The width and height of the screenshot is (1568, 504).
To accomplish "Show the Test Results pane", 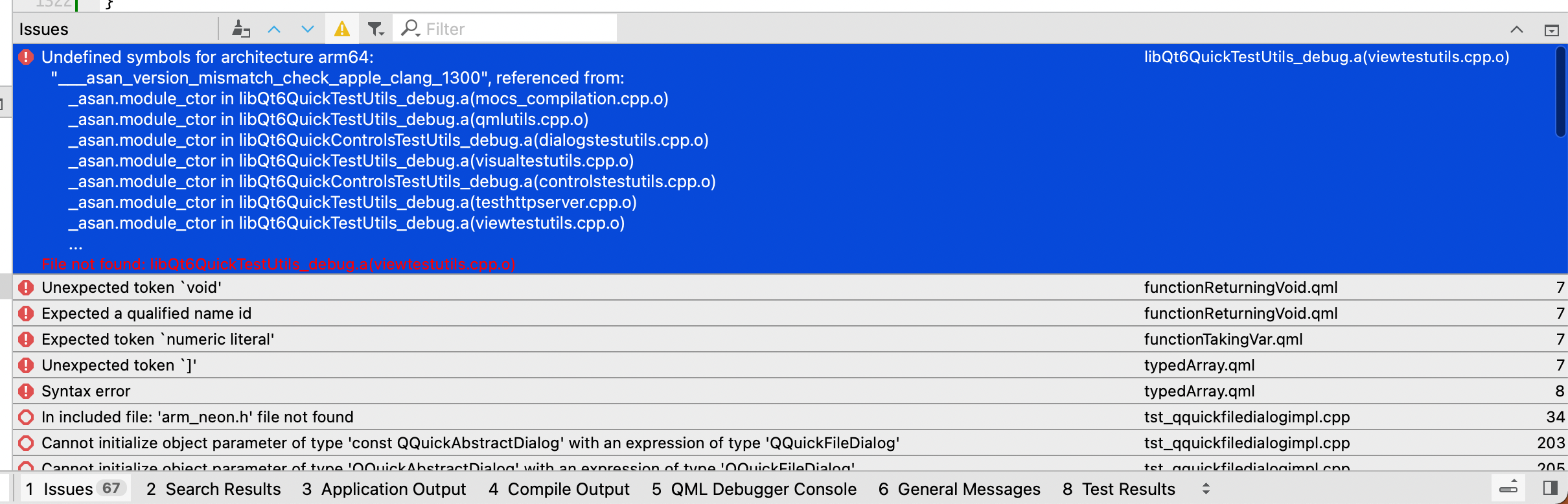I will click(1119, 489).
